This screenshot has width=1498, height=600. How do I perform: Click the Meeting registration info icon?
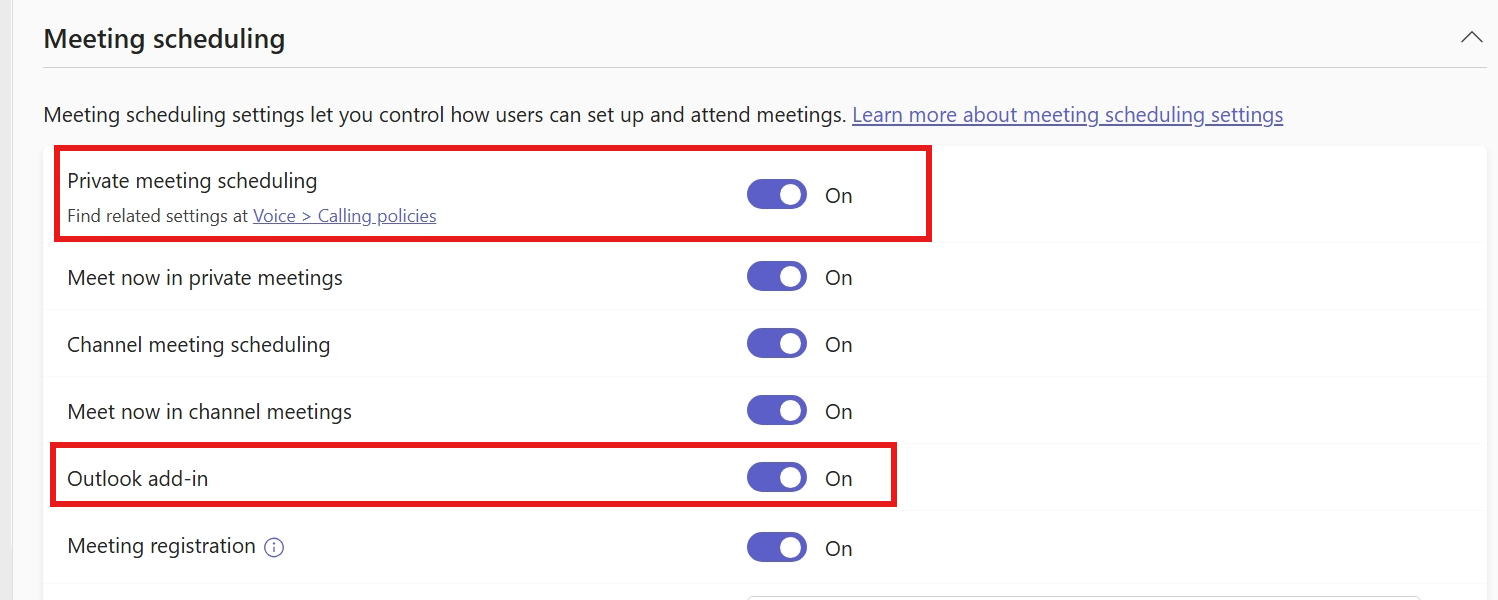click(x=274, y=547)
